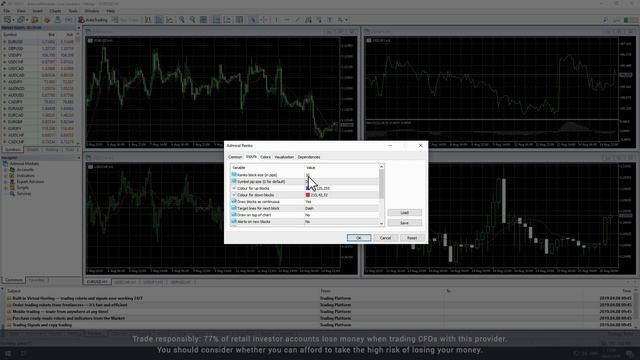Switch to the Colors tab in dialog
This screenshot has width=640, height=360.
tap(265, 157)
